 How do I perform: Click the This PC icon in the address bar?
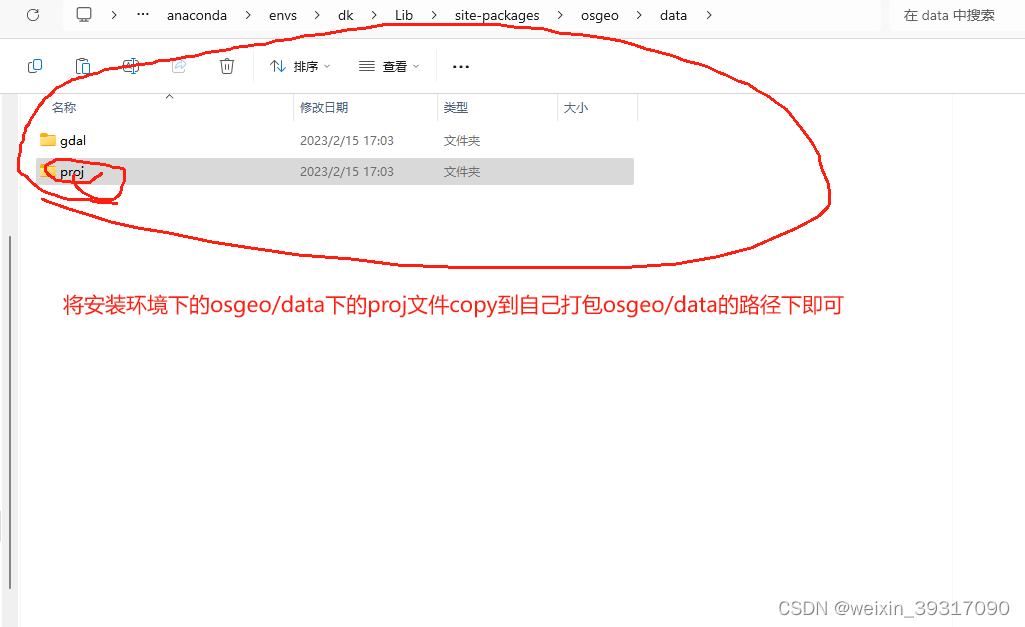coord(84,14)
